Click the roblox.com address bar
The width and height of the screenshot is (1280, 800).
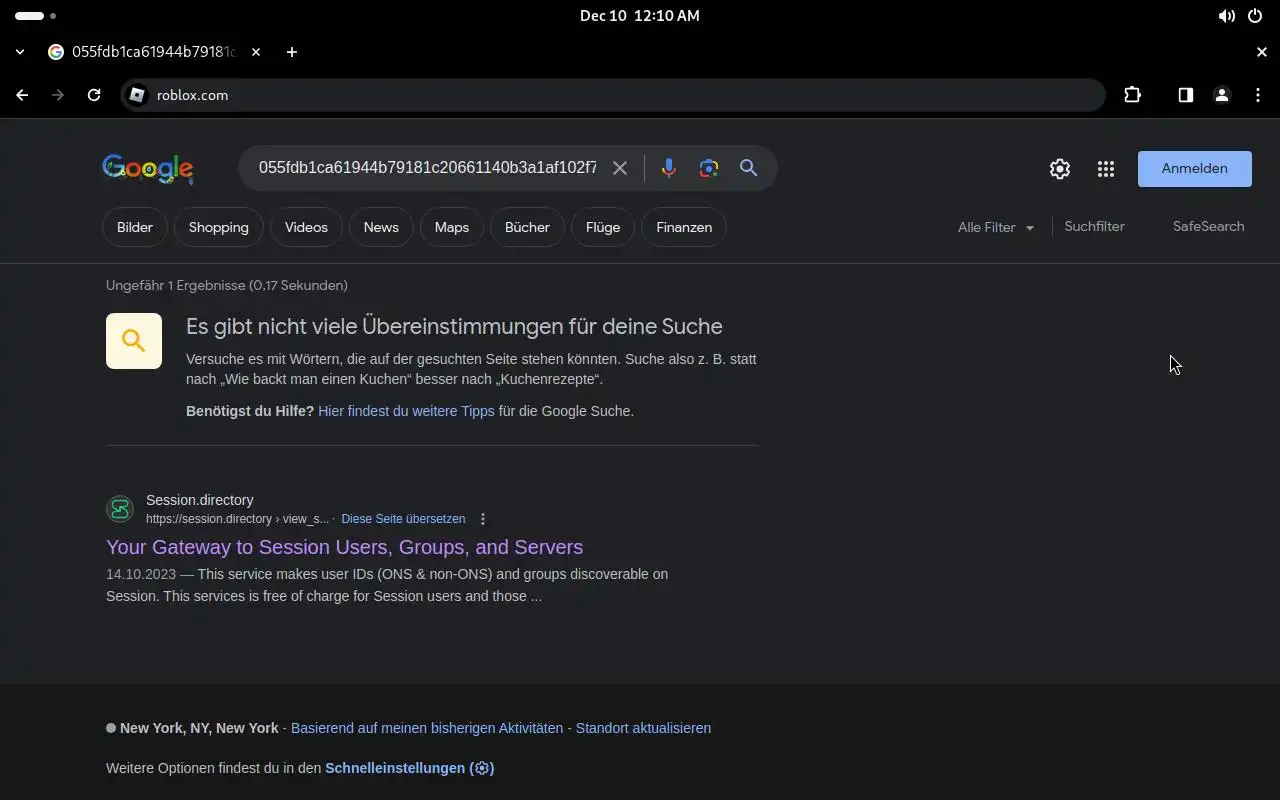click(612, 95)
